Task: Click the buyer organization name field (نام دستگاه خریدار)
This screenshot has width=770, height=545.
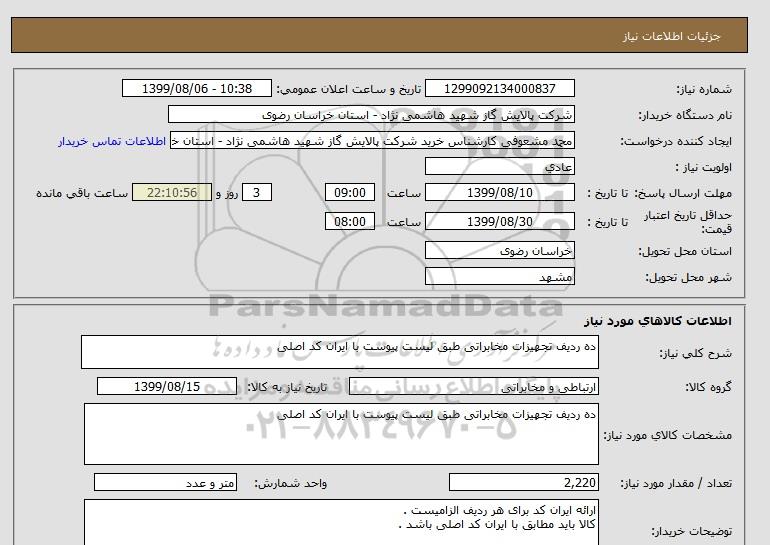Action: coord(372,115)
